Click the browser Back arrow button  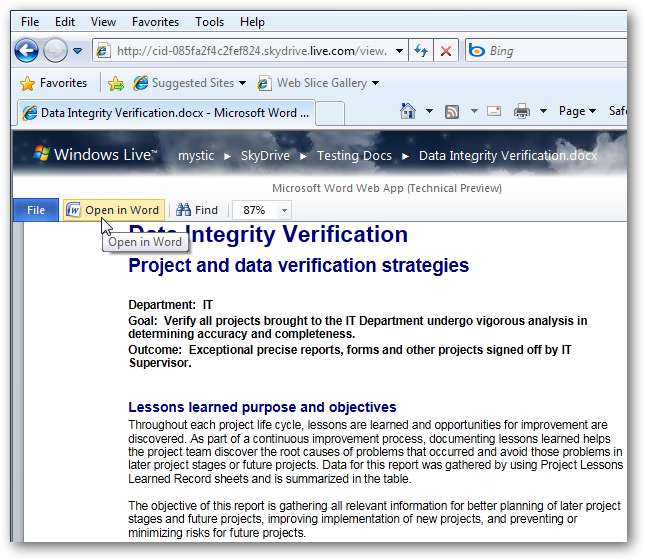(26, 50)
